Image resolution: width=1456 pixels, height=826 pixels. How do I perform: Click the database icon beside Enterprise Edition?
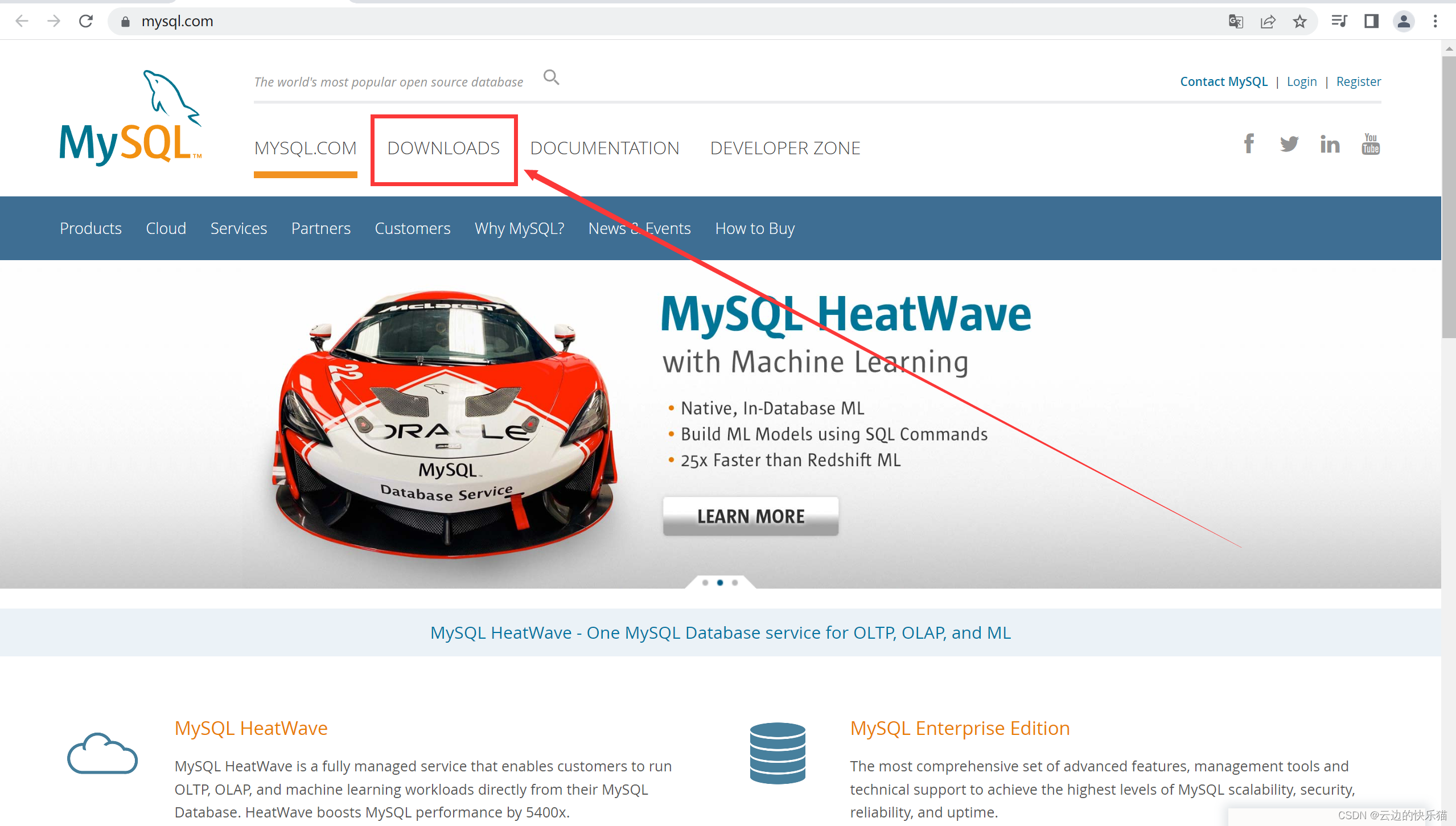coord(778,753)
